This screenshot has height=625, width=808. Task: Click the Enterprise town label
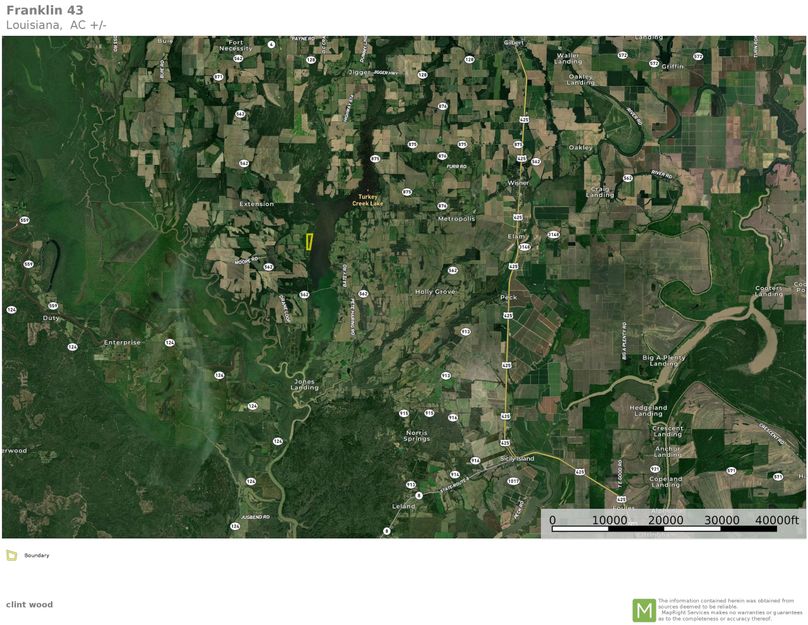tap(124, 342)
